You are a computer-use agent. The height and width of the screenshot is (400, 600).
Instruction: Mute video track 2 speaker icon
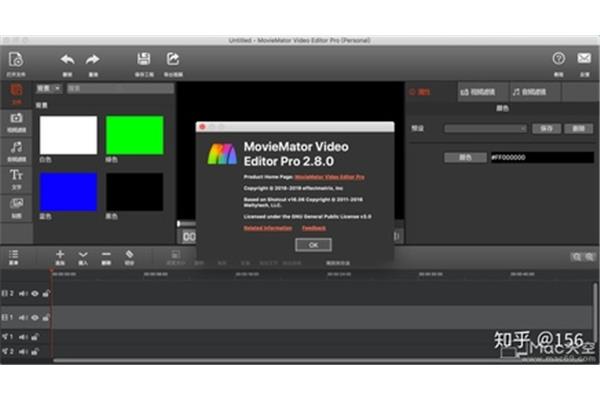(23, 294)
